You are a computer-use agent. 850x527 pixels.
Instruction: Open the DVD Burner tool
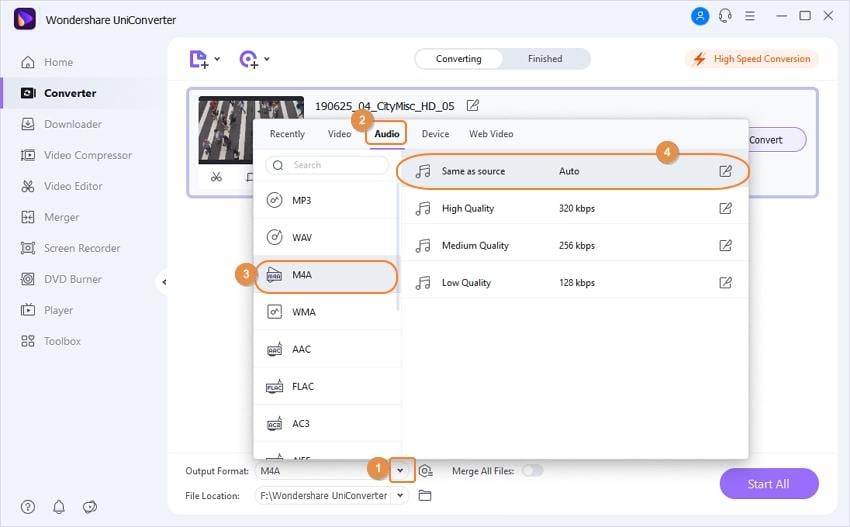point(61,279)
